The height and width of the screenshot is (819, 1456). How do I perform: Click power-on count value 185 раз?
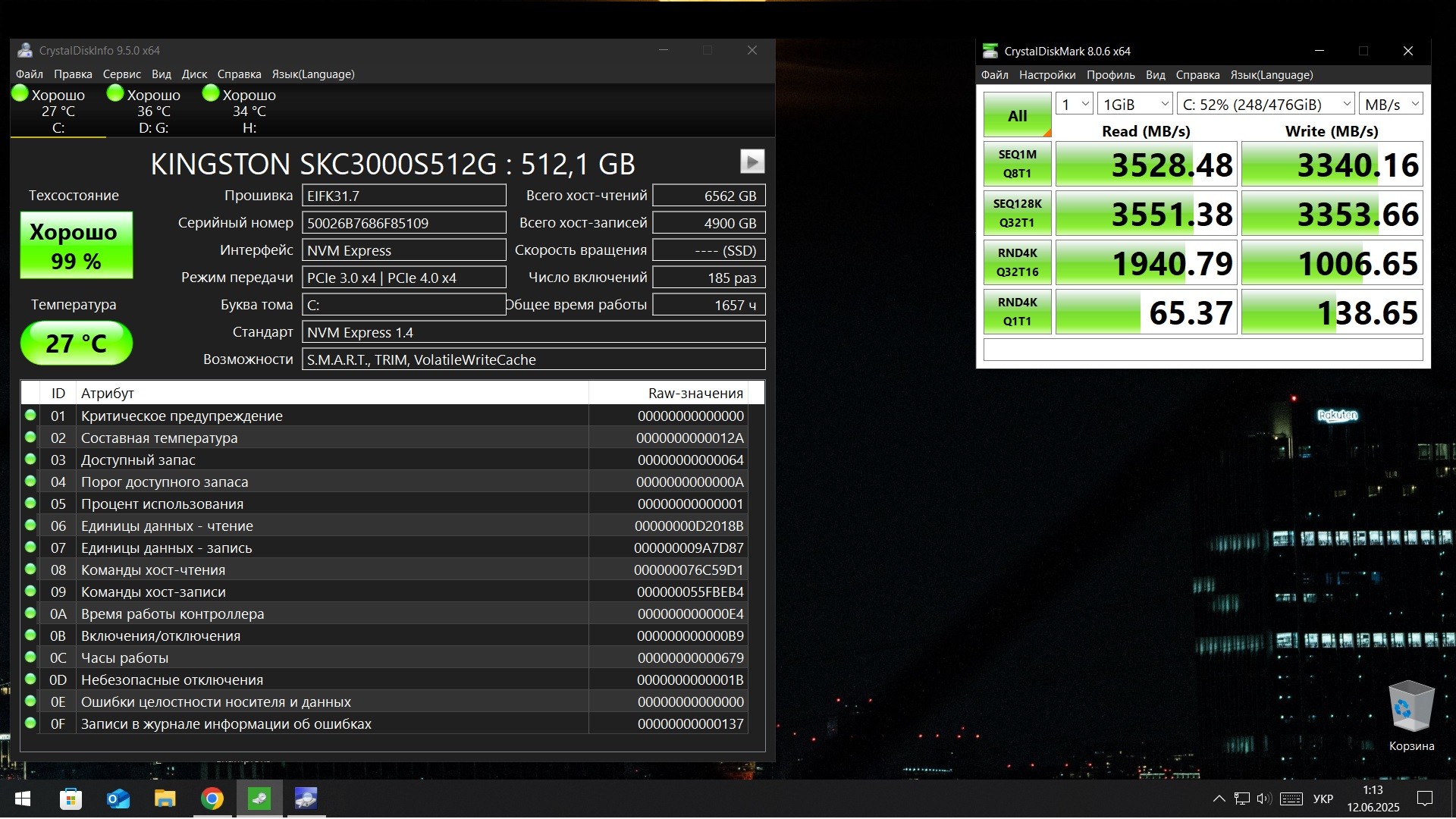click(709, 278)
